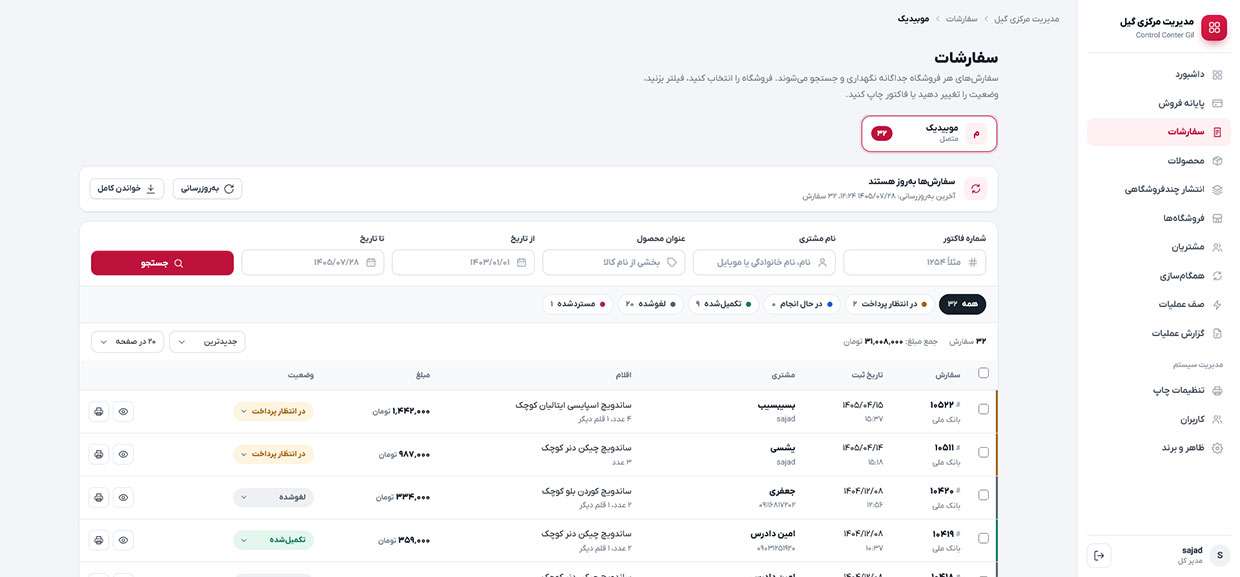
Task: Click the red جستجو search button
Action: (162, 263)
